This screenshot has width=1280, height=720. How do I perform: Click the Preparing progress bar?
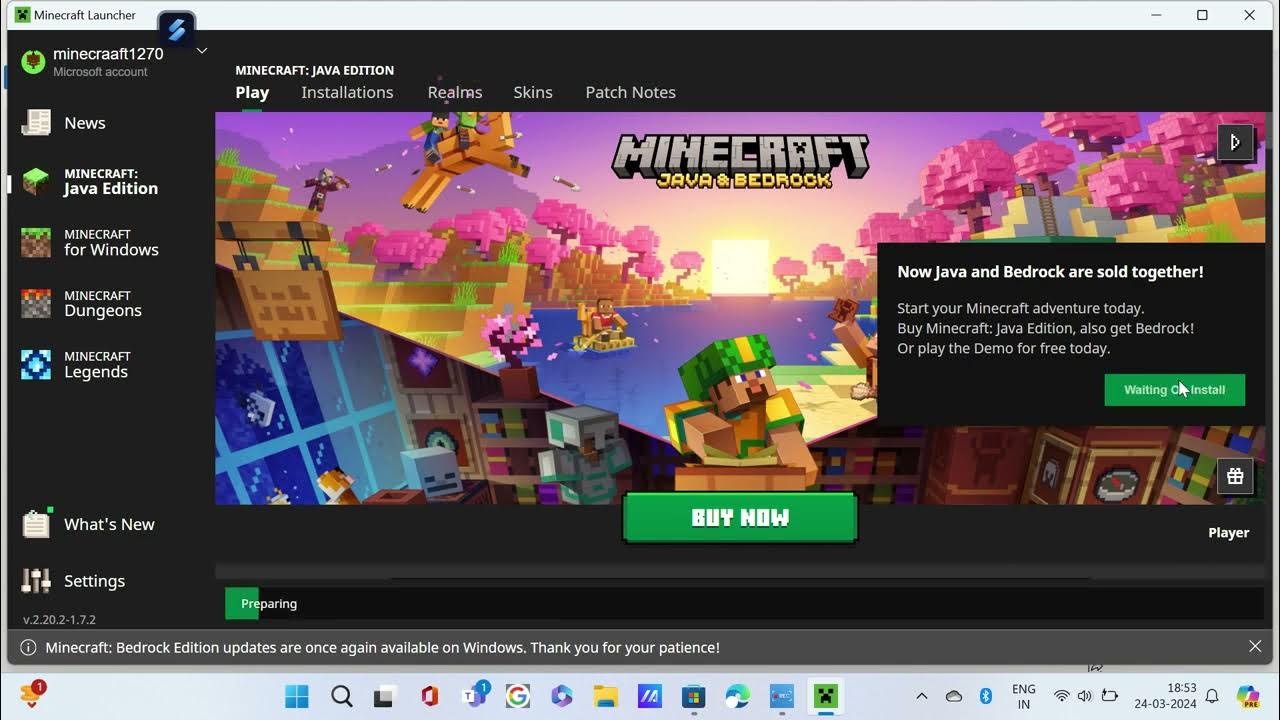click(x=745, y=603)
